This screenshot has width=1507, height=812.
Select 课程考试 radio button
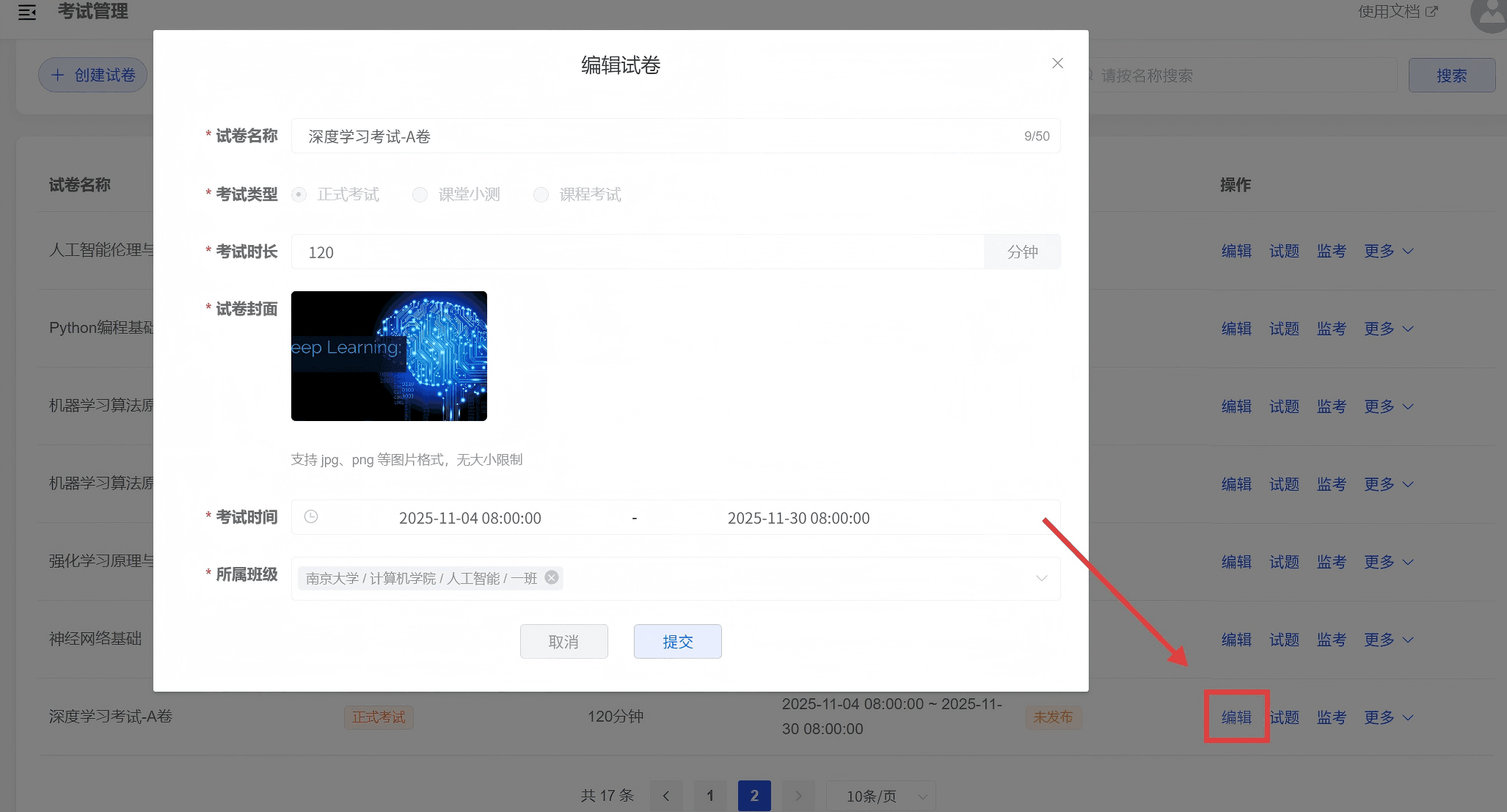pos(541,194)
